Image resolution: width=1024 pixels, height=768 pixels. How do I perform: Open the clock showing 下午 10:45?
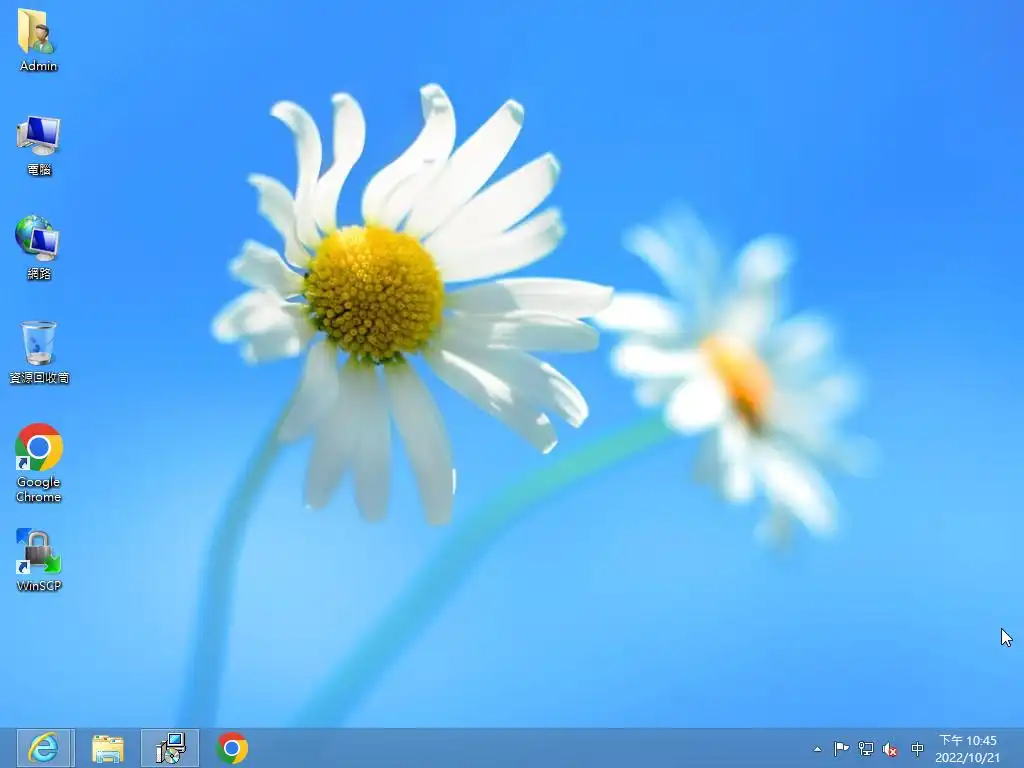(x=968, y=748)
